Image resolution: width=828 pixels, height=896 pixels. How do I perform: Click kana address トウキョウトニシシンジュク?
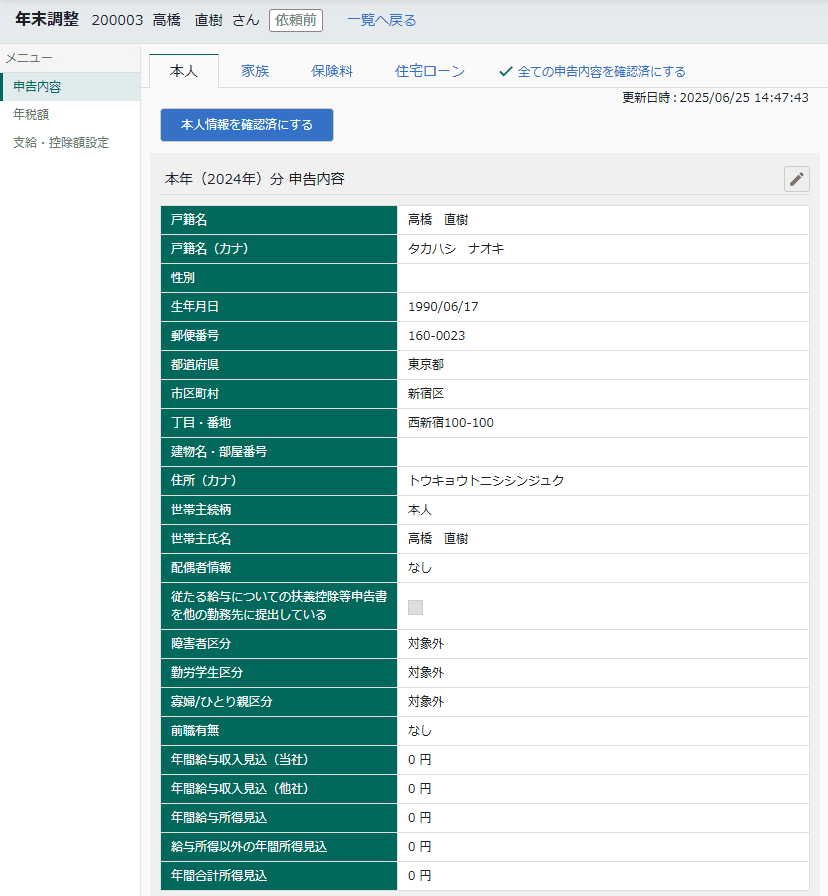pyautogui.click(x=486, y=481)
